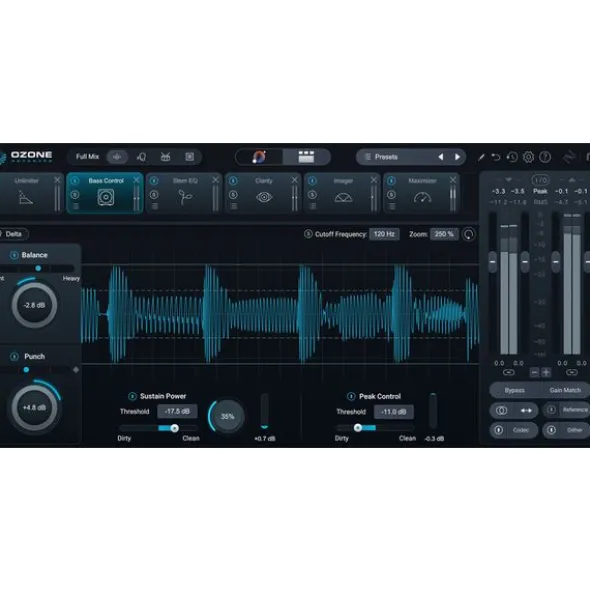
Task: Toggle the Peak Control section
Action: tap(351, 396)
